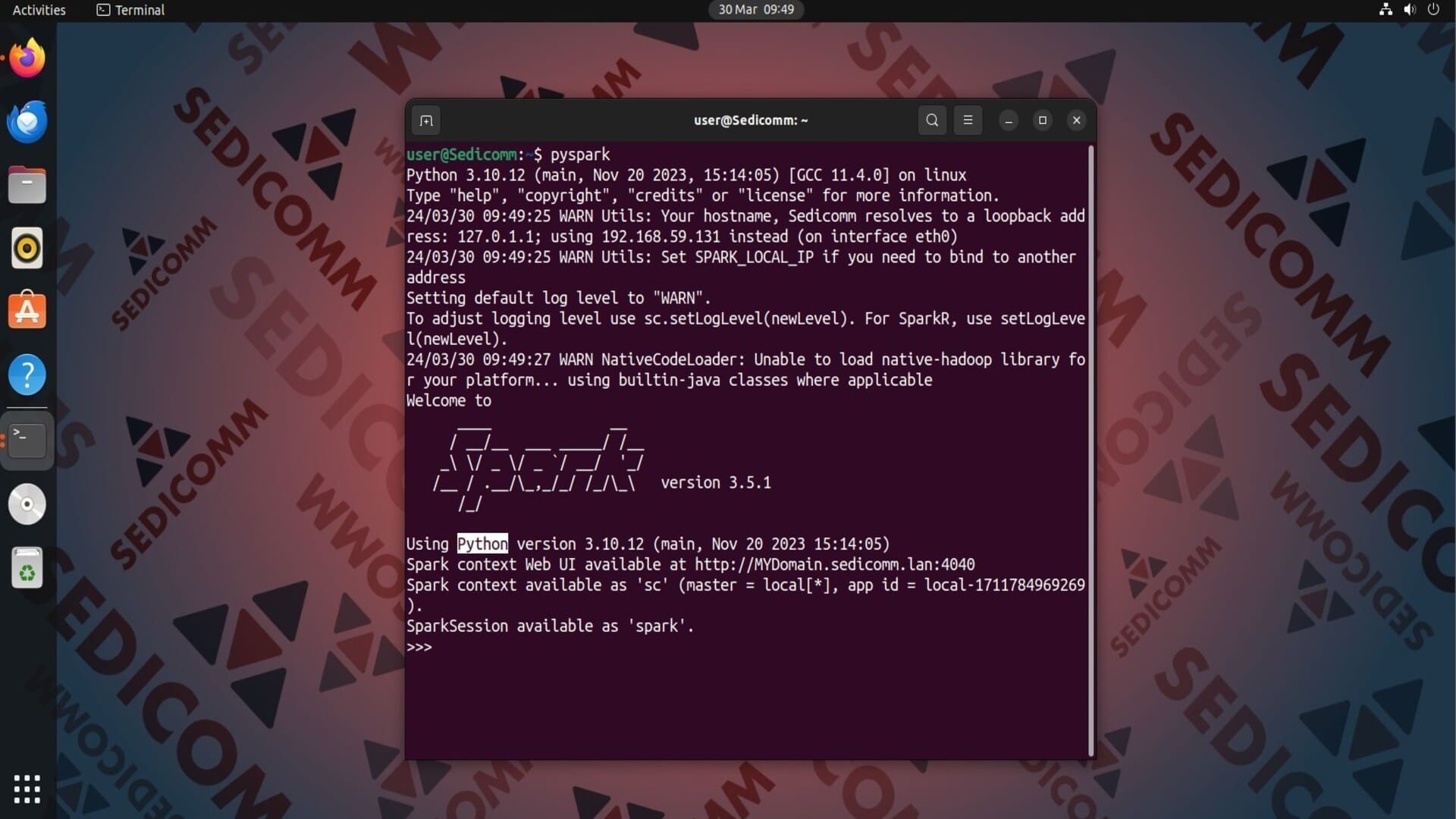1456x819 pixels.
Task: Open Ubuntu Software store
Action: [27, 311]
